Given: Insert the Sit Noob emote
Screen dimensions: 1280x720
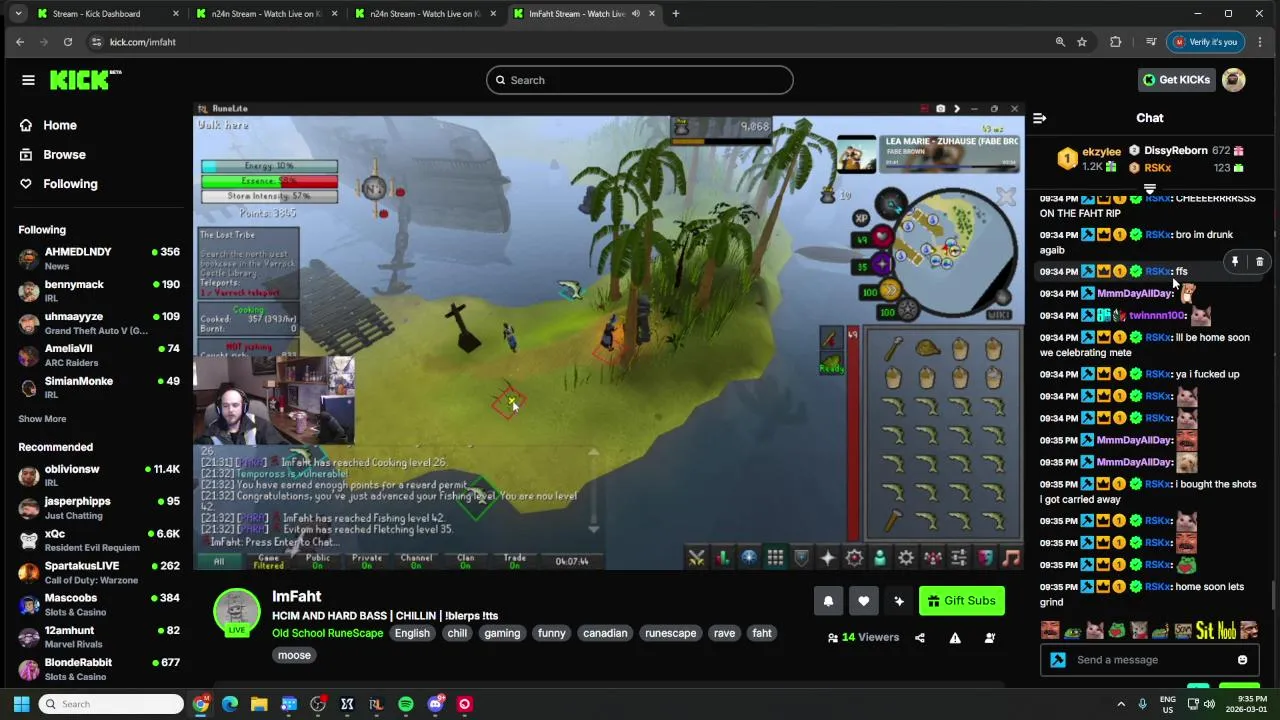Looking at the screenshot, I should click(x=1216, y=631).
